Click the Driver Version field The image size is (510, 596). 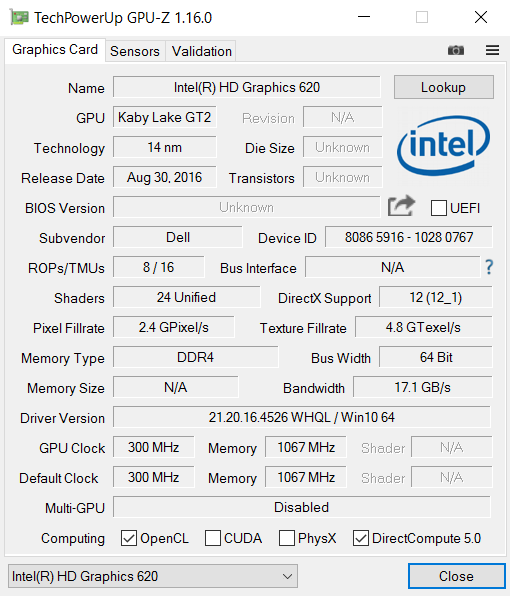(x=302, y=417)
